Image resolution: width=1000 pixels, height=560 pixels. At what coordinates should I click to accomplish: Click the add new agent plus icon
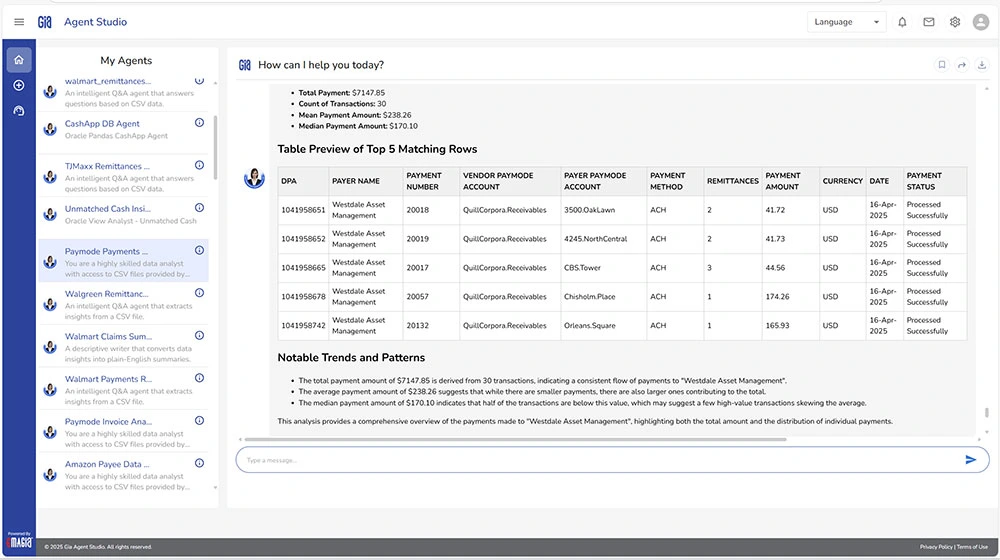(x=19, y=85)
